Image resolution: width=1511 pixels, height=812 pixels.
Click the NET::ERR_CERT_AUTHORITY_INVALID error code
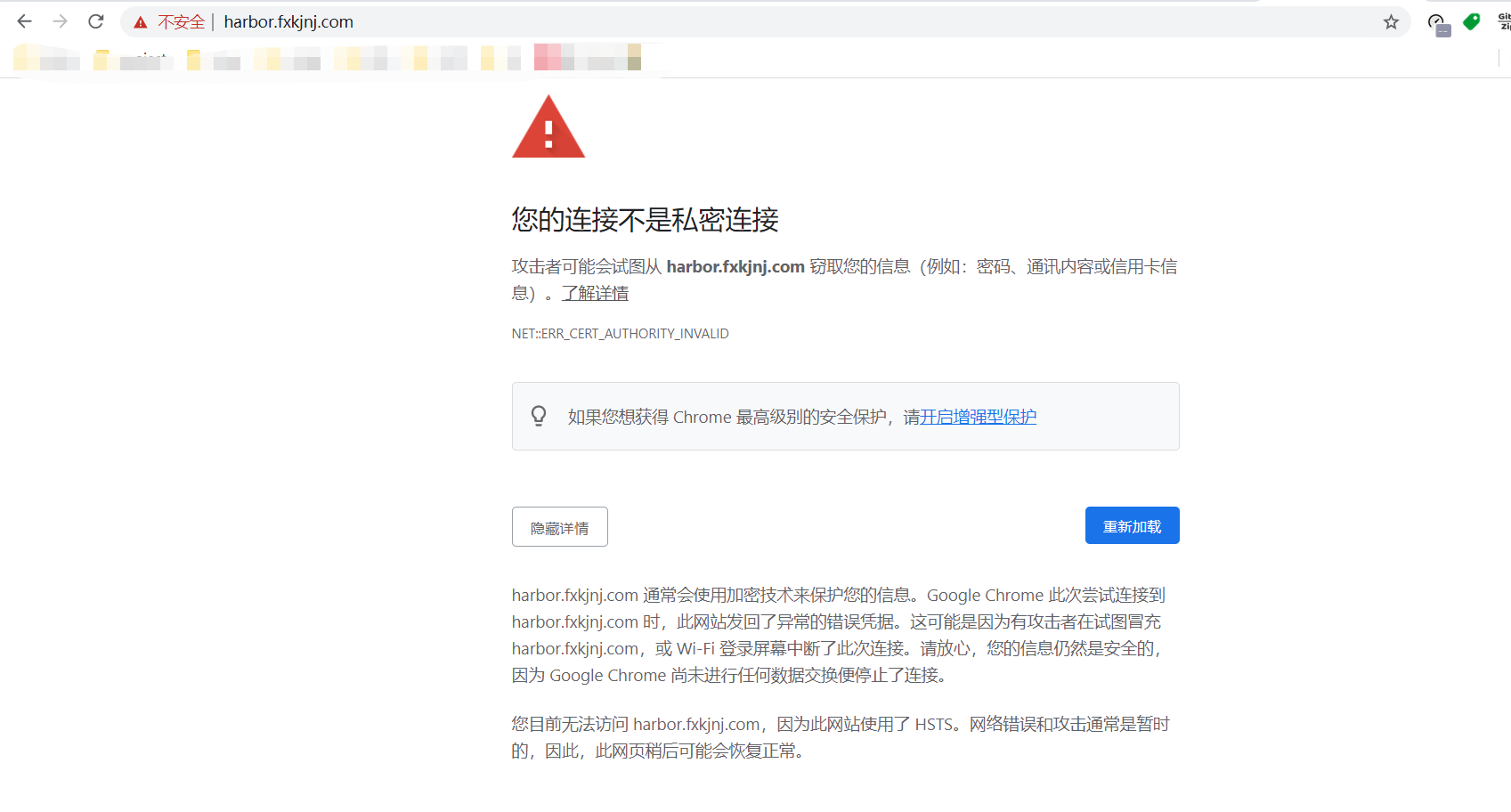[x=621, y=334]
